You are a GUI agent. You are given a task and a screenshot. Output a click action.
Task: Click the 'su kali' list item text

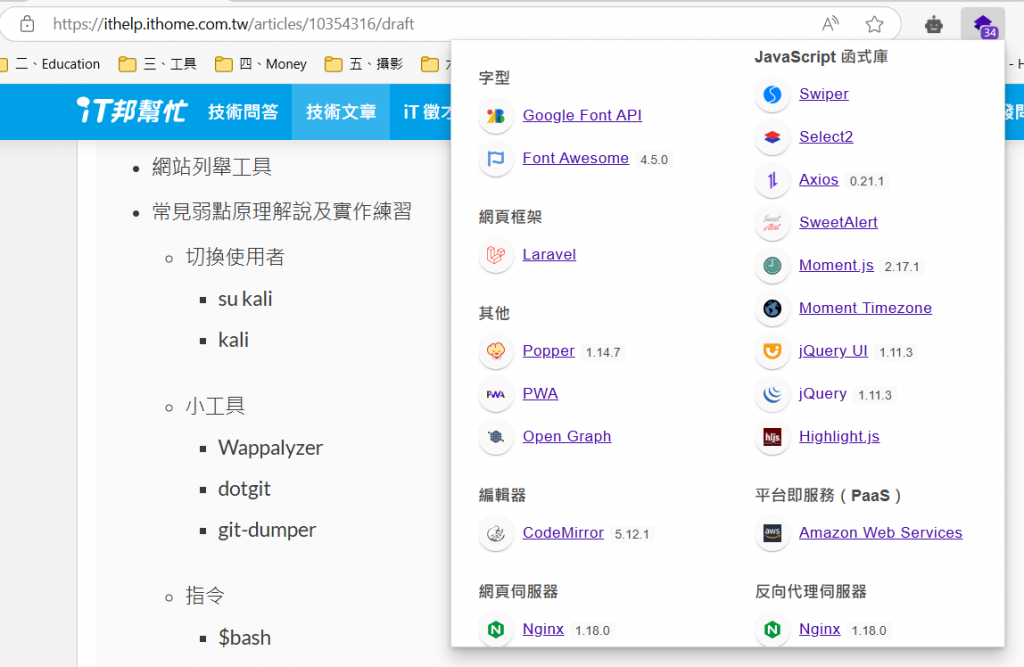pos(245,299)
